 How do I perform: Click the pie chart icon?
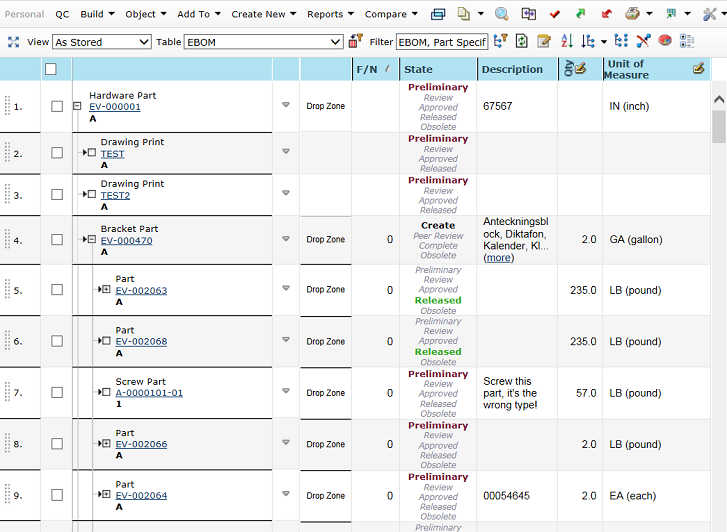point(664,41)
